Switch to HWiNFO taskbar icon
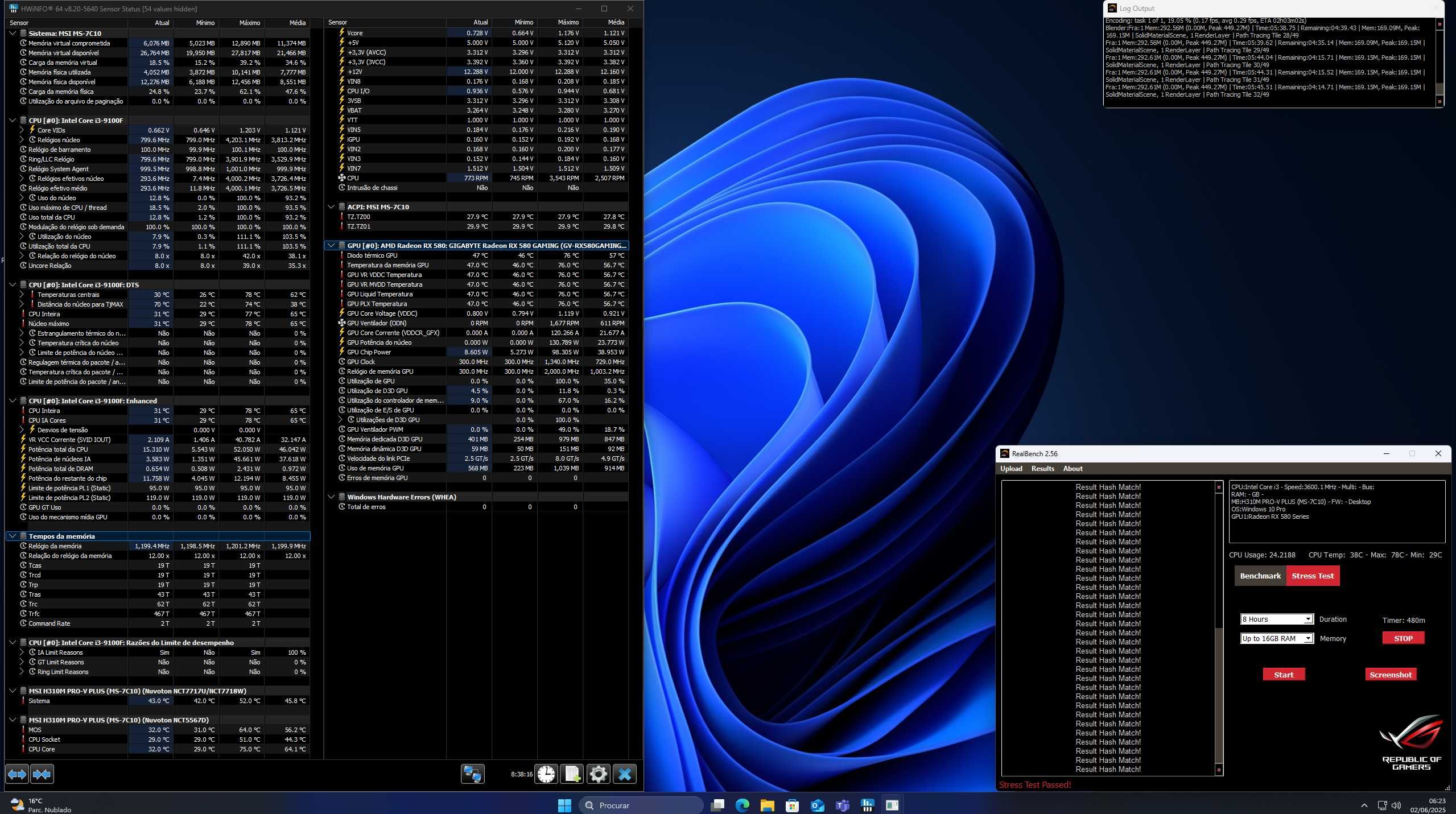 tap(868, 805)
